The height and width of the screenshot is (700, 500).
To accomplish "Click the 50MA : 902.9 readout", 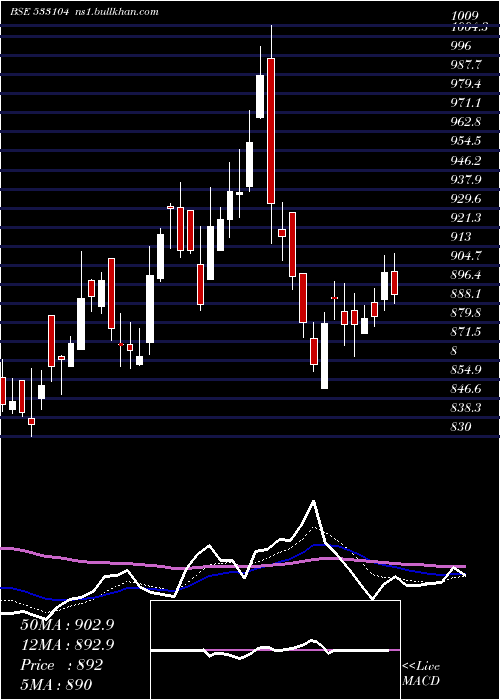I will tap(67, 625).
